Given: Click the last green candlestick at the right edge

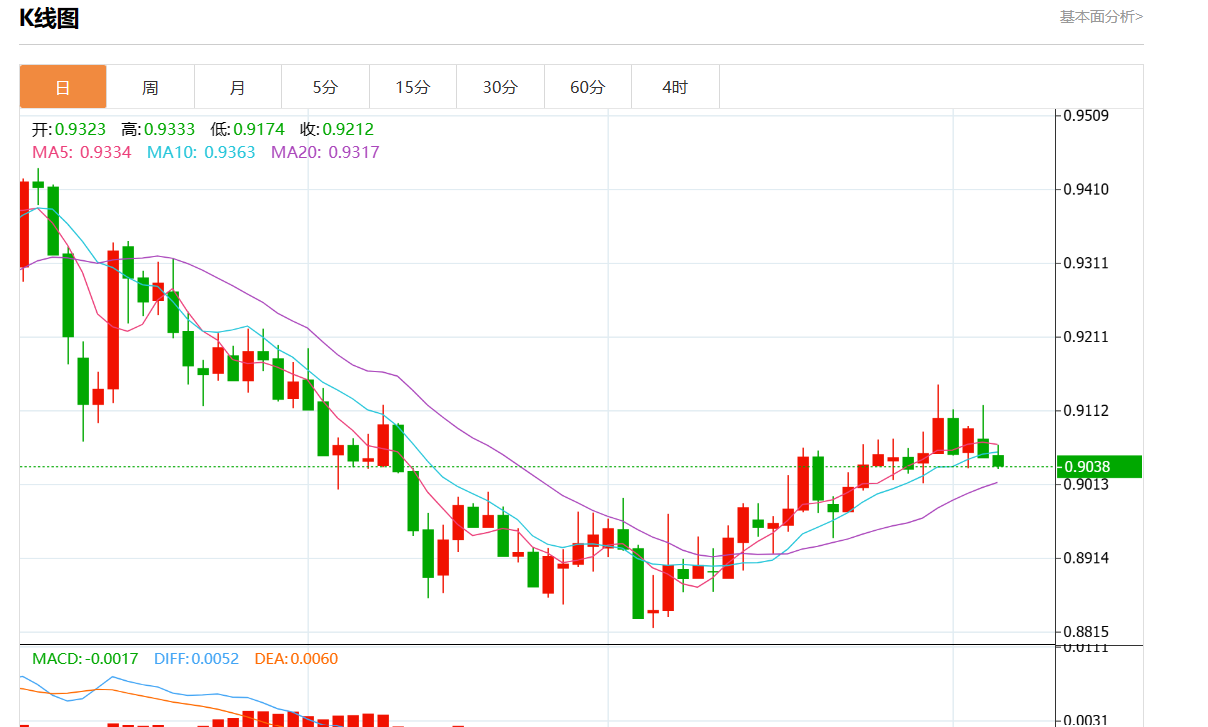Looking at the screenshot, I should pyautogui.click(x=998, y=460).
